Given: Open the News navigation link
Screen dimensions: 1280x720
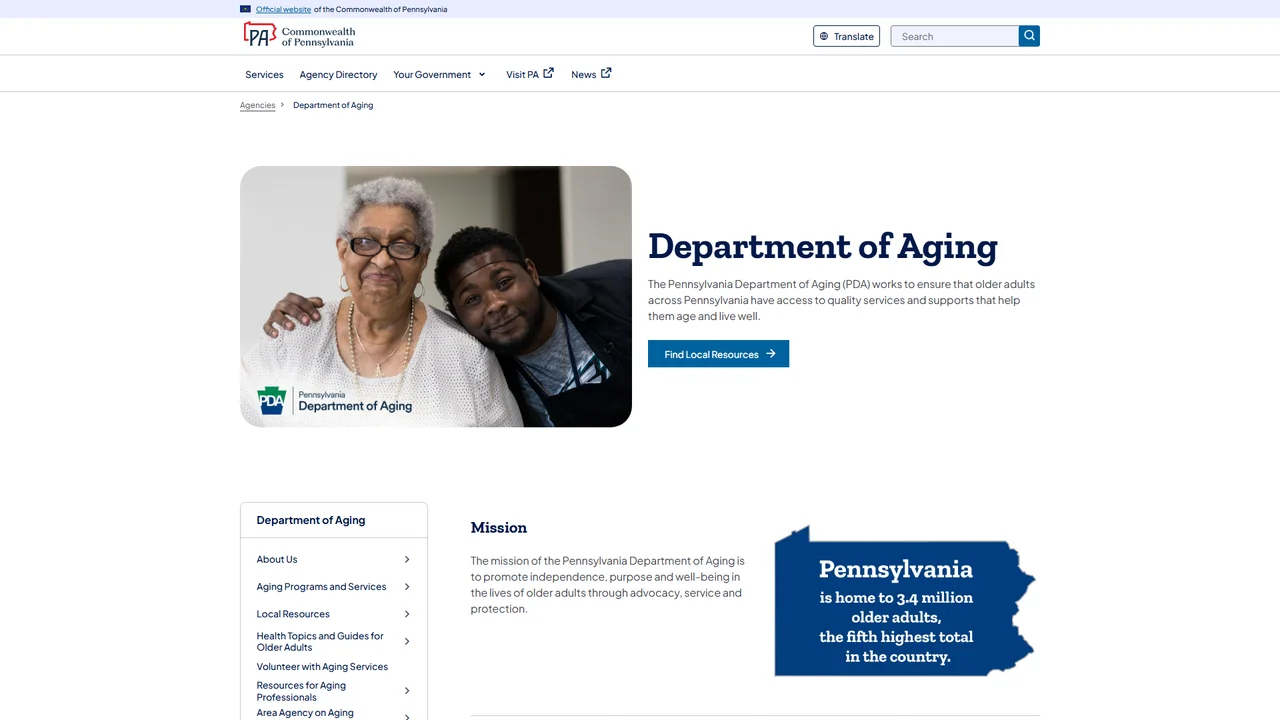Looking at the screenshot, I should click(x=591, y=74).
